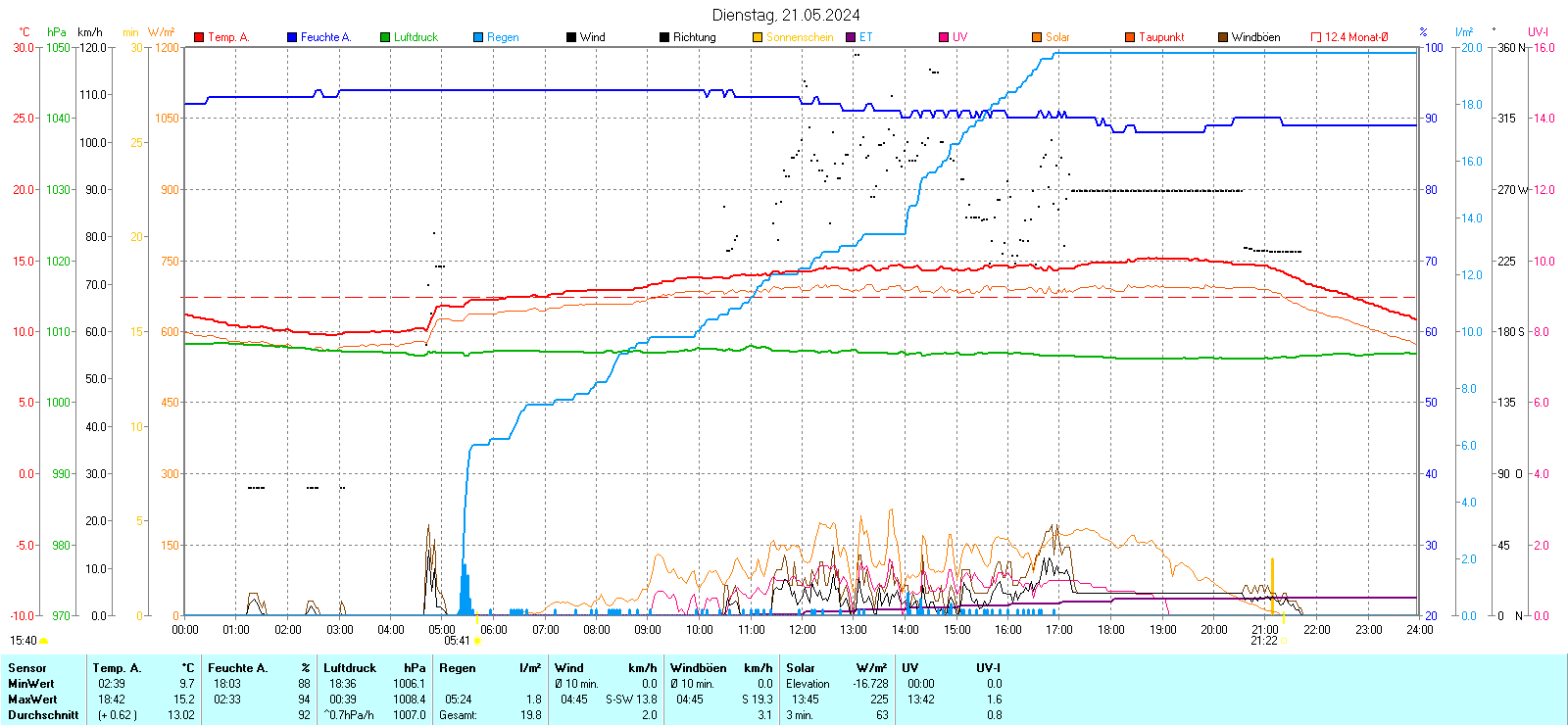Click the Taupunkt legend label
This screenshot has width=1568, height=725.
[1161, 37]
